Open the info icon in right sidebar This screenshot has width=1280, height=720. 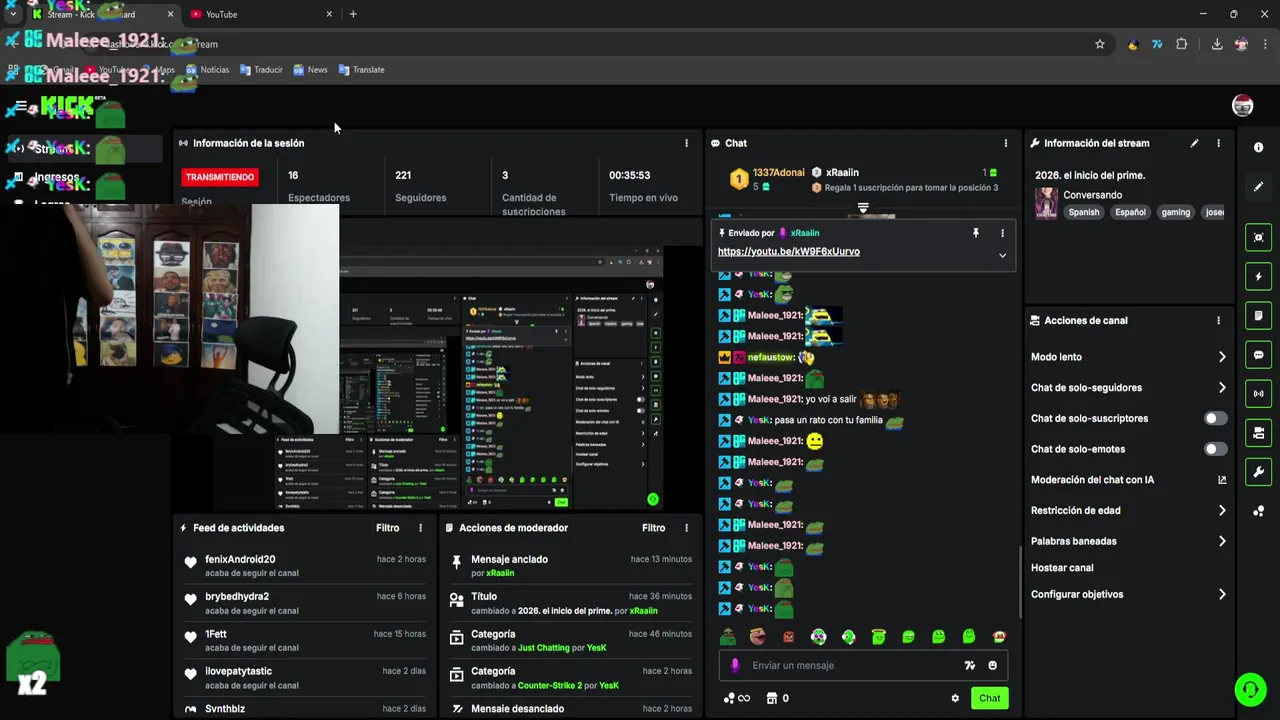[x=1258, y=147]
